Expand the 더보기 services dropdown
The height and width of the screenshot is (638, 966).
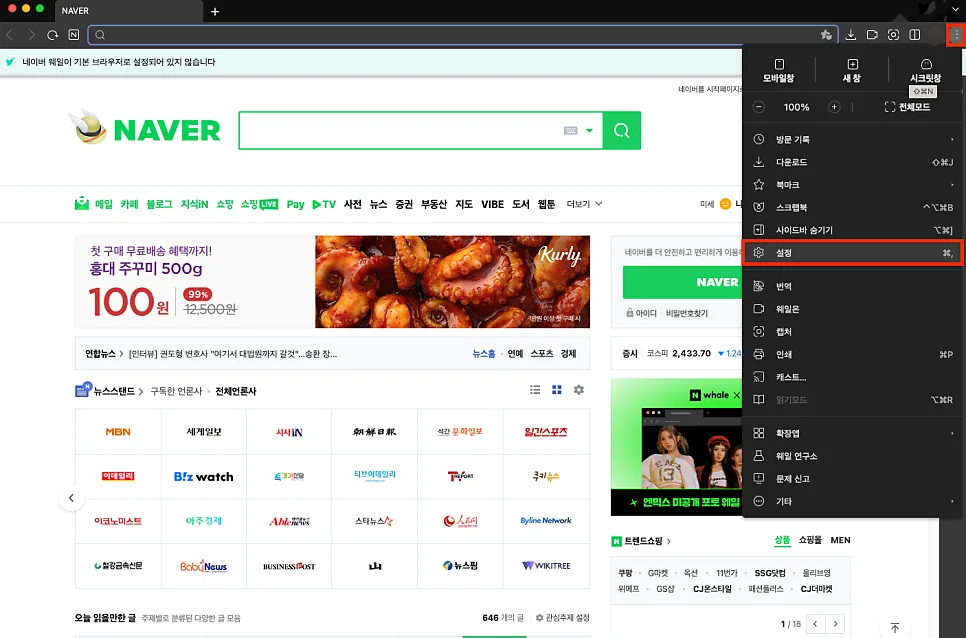[x=584, y=204]
